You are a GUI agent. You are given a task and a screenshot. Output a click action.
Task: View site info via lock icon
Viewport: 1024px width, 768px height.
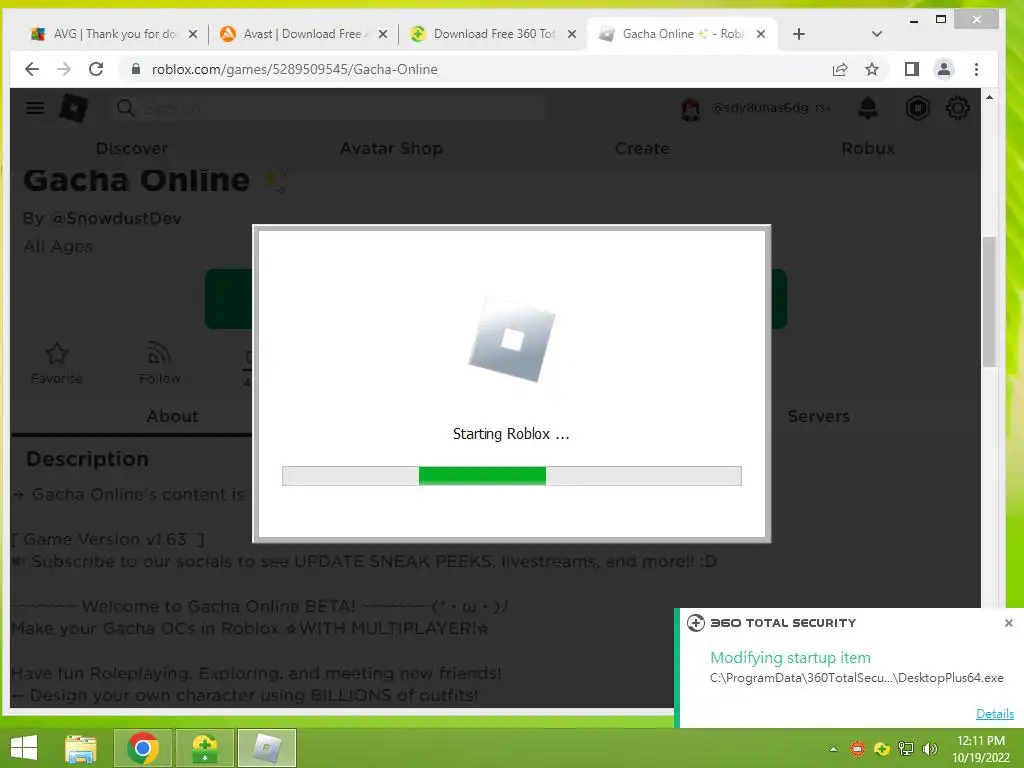tap(136, 69)
